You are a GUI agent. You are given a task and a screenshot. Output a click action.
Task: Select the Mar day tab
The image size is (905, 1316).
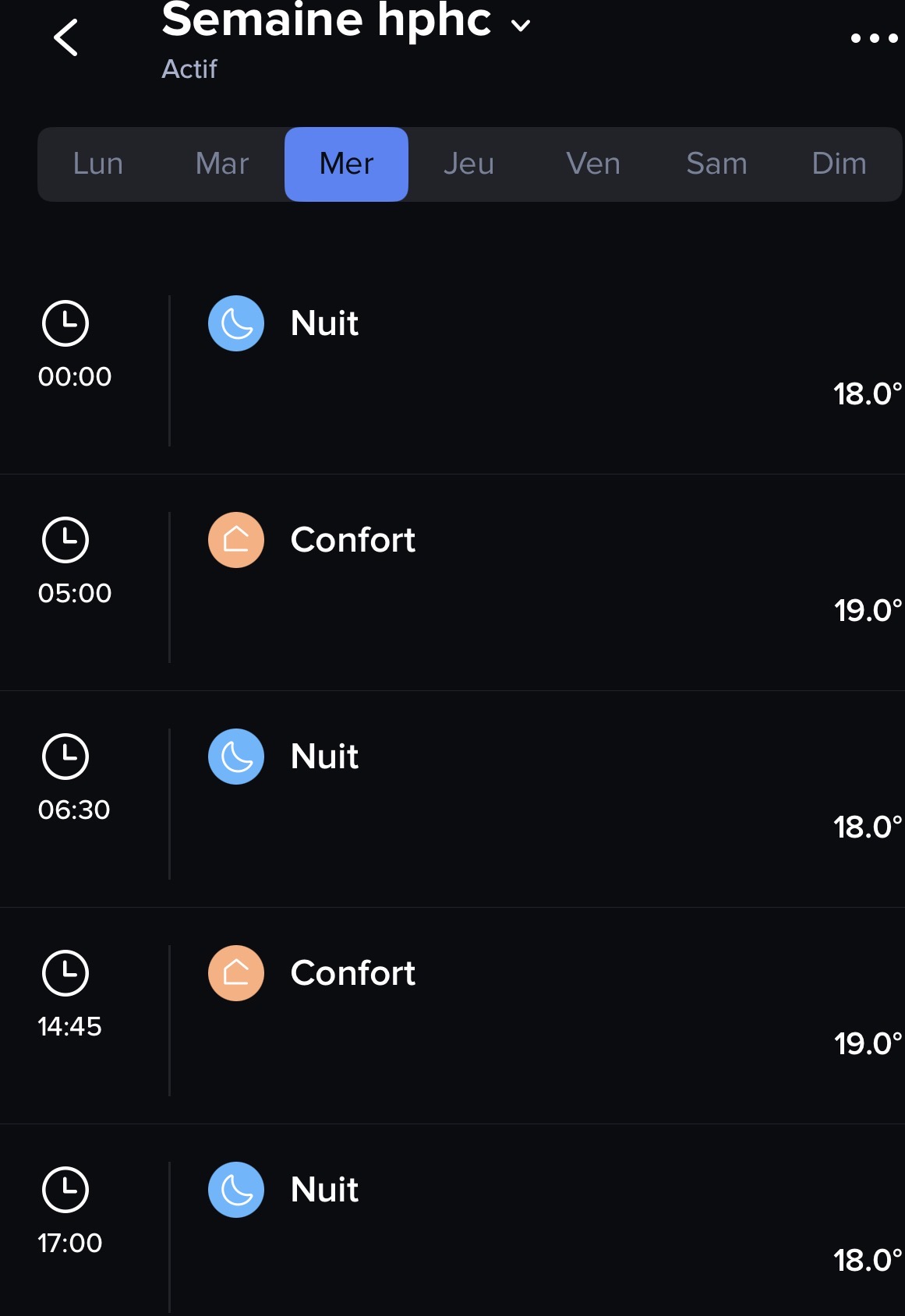point(222,164)
